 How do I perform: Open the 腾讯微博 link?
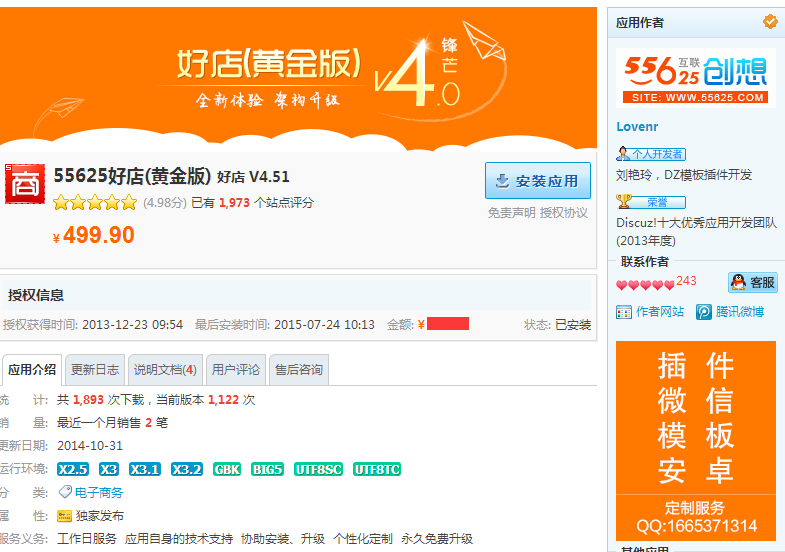(739, 312)
